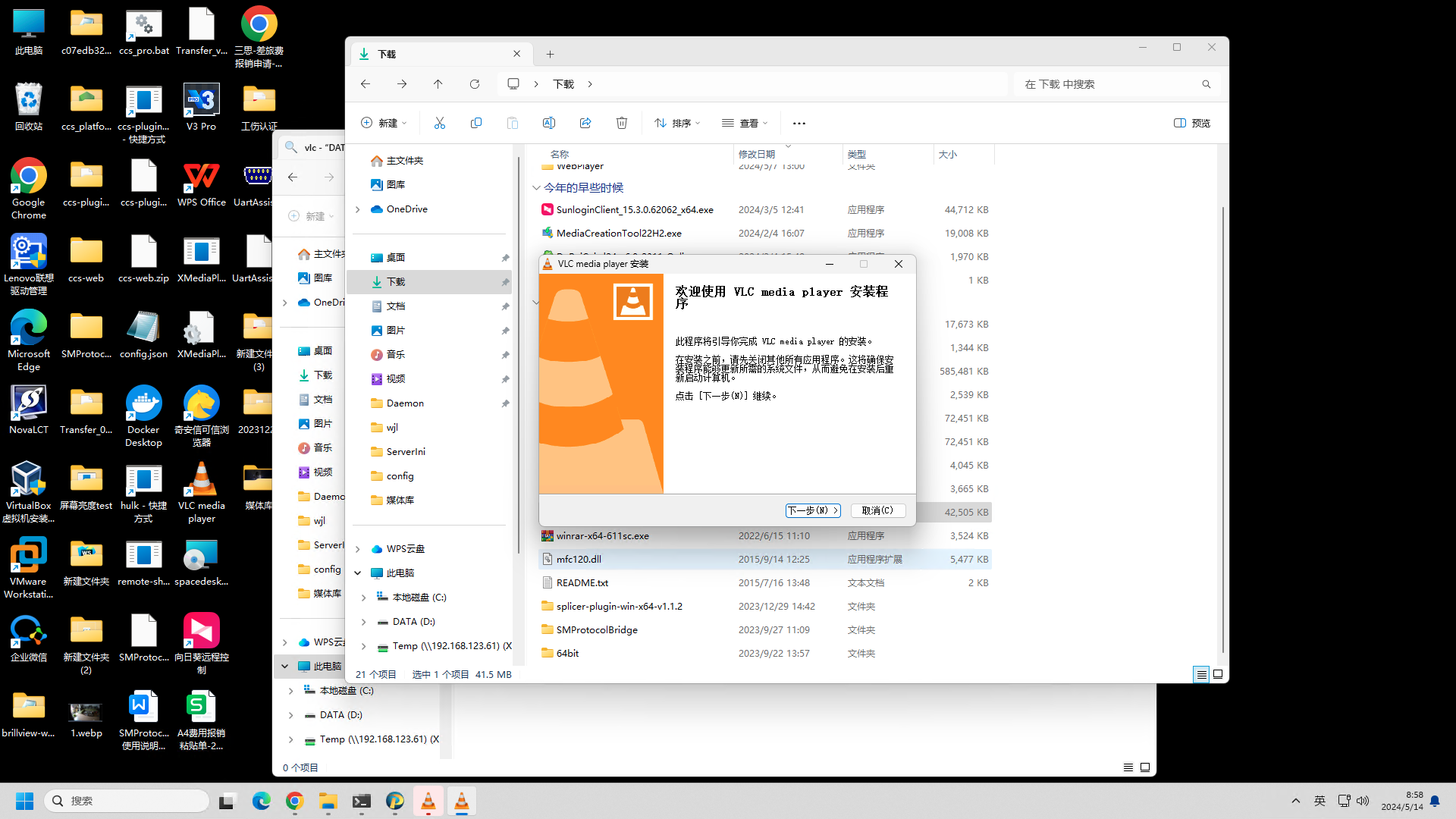Open WPS Office desktop icon

point(201,183)
